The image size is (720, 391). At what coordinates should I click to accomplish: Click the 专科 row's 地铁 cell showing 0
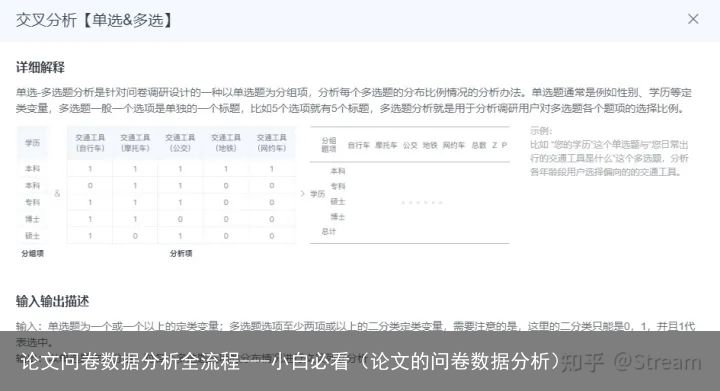click(x=226, y=202)
